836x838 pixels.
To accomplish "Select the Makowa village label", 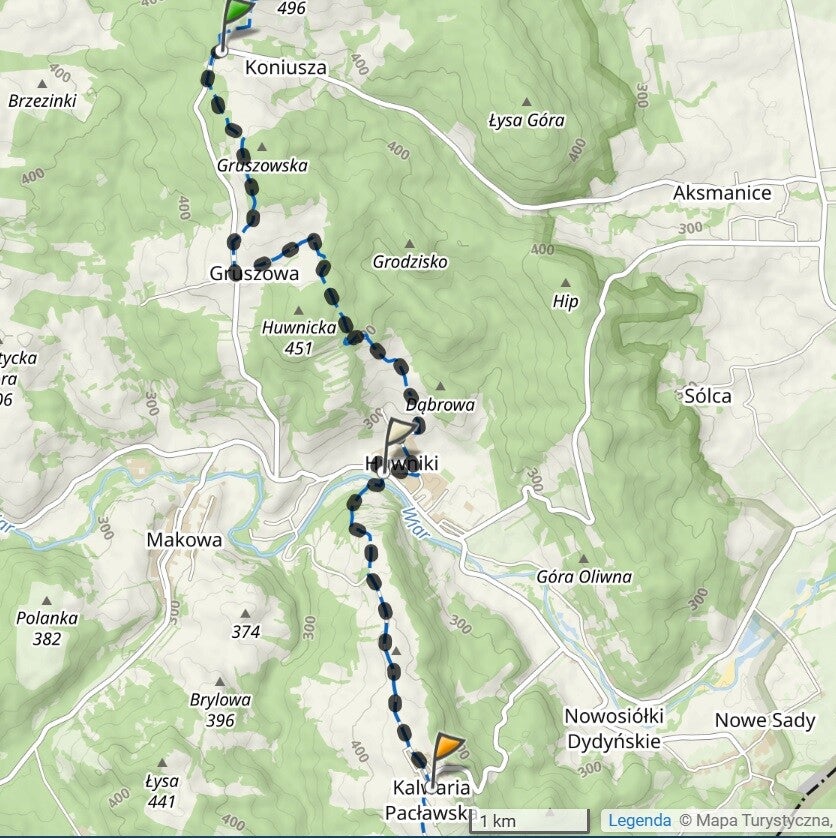I will [x=184, y=540].
